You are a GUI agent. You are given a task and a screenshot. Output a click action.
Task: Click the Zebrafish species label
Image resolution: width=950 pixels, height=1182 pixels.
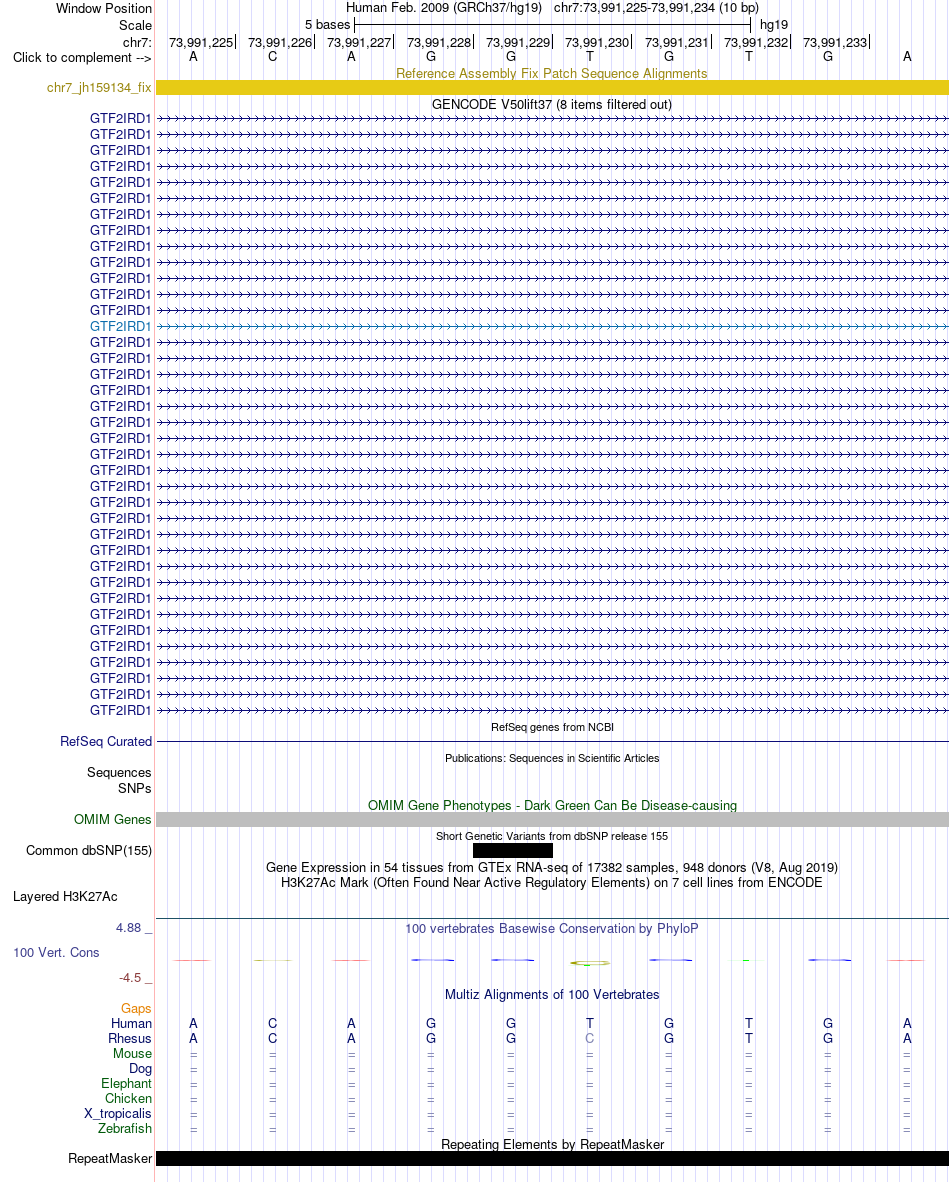[x=125, y=1128]
